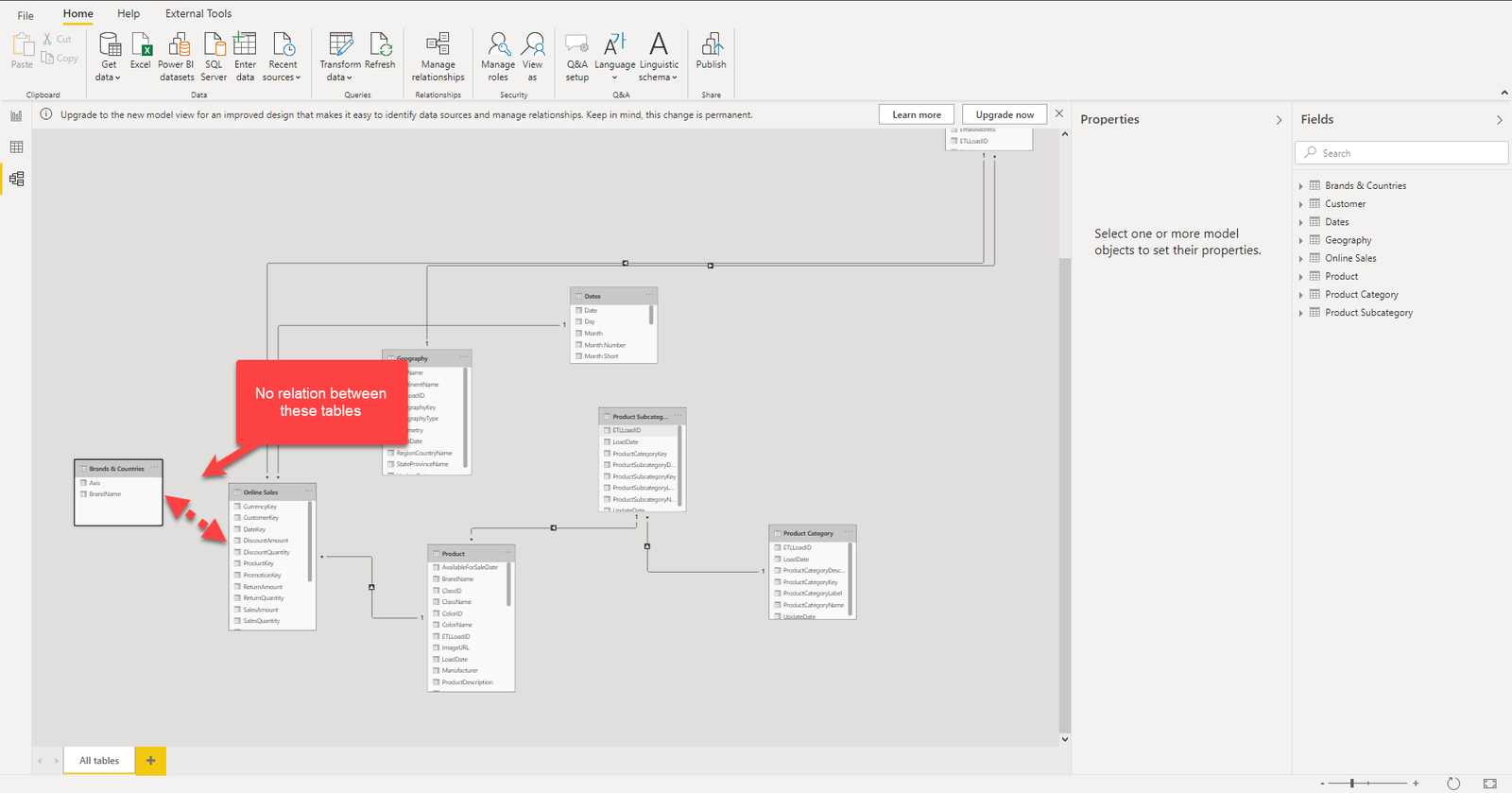Click the Fields search box
This screenshot has width=1512, height=793.
[1401, 153]
